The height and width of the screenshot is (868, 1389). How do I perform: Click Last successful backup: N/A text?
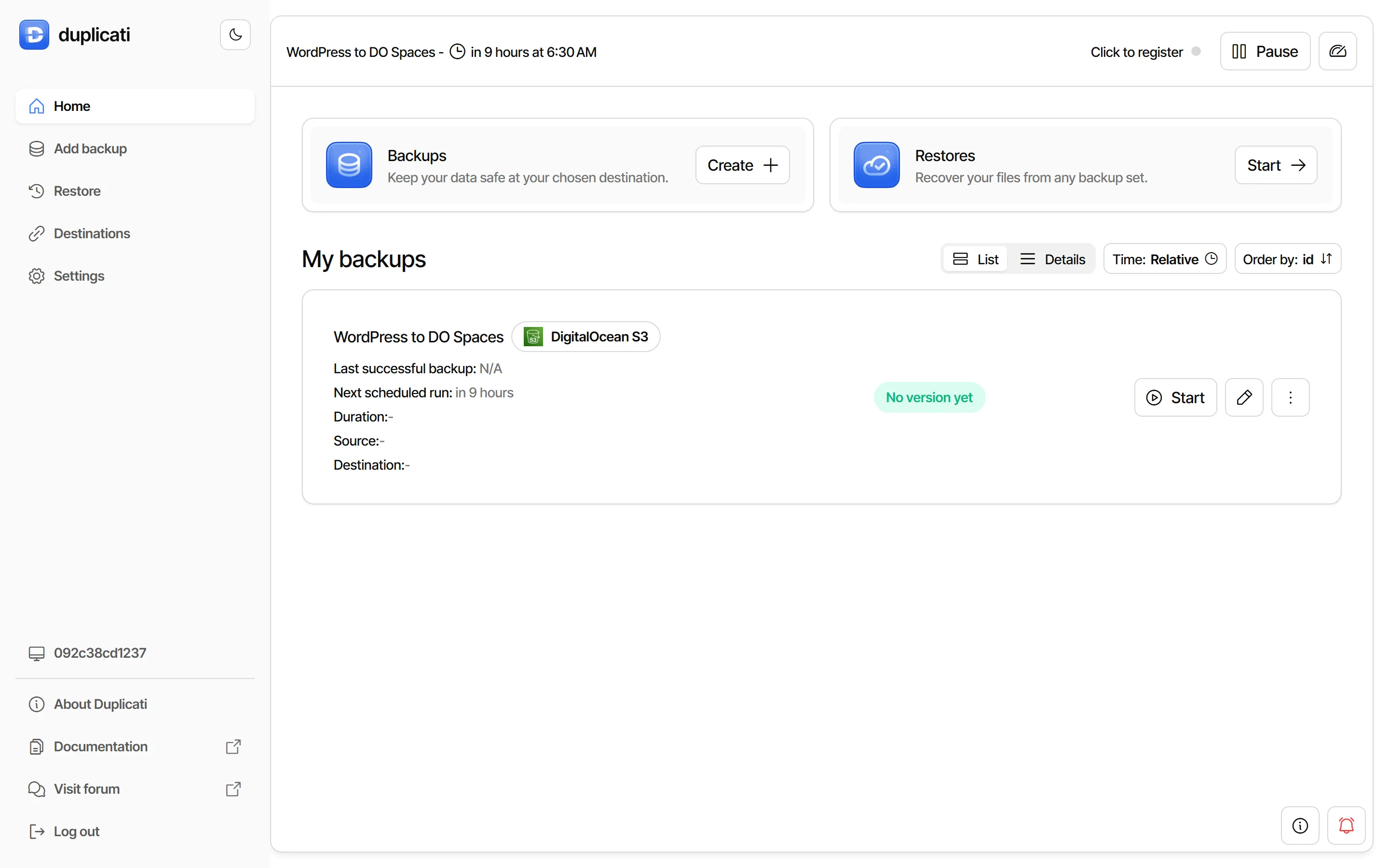(x=417, y=368)
